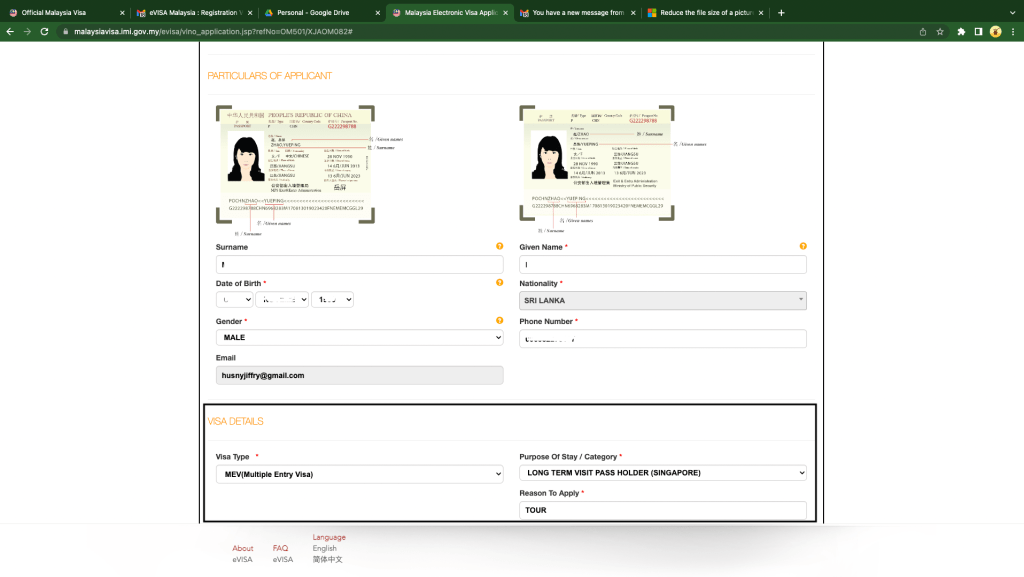Screen dimensions: 1024x577
Task: Open the Visa Type dropdown
Action: 360,474
